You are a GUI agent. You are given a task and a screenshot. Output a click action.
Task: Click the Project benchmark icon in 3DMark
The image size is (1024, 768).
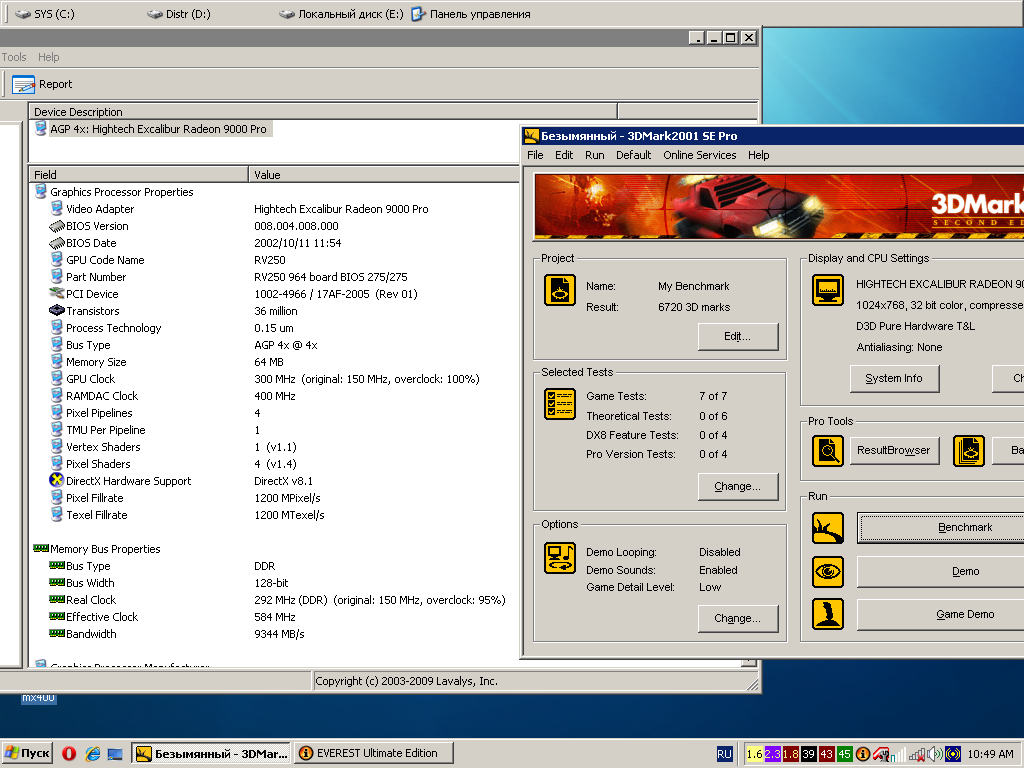pyautogui.click(x=560, y=291)
